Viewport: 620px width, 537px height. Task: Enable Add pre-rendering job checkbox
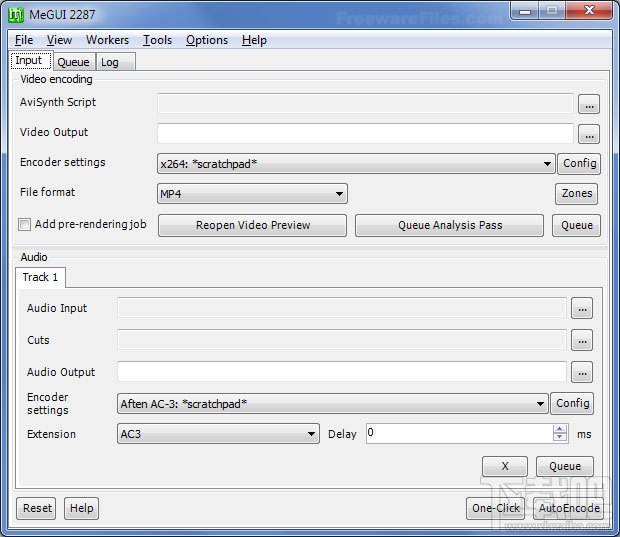24,225
